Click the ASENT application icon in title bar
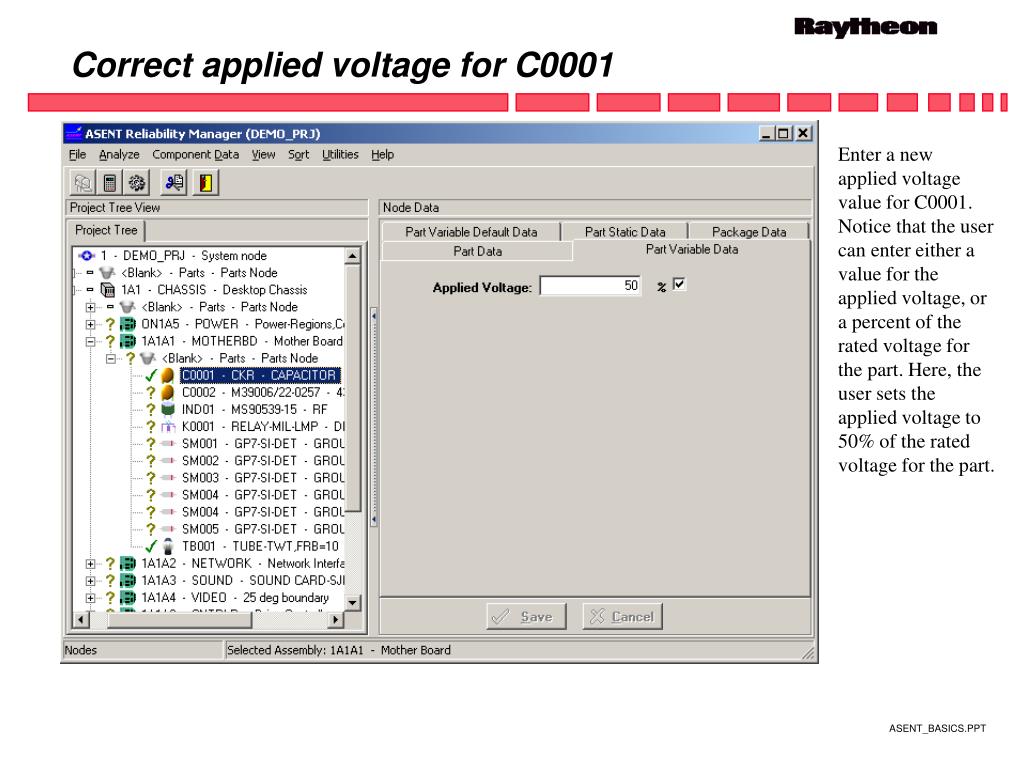Screen dimensions: 1024x768 (74, 133)
